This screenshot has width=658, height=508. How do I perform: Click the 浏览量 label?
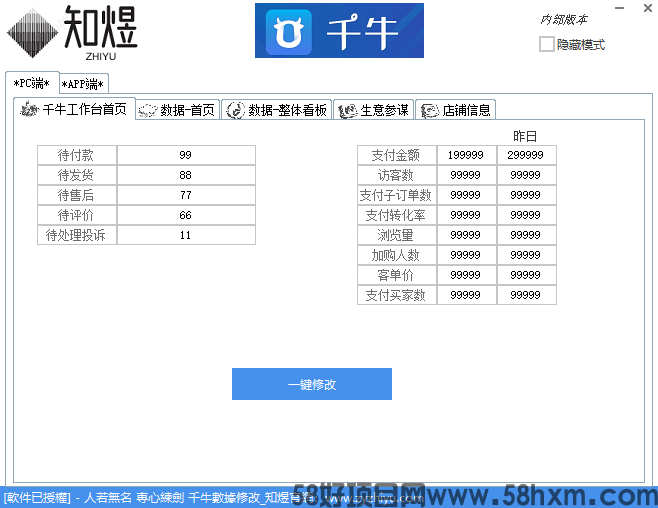click(396, 235)
